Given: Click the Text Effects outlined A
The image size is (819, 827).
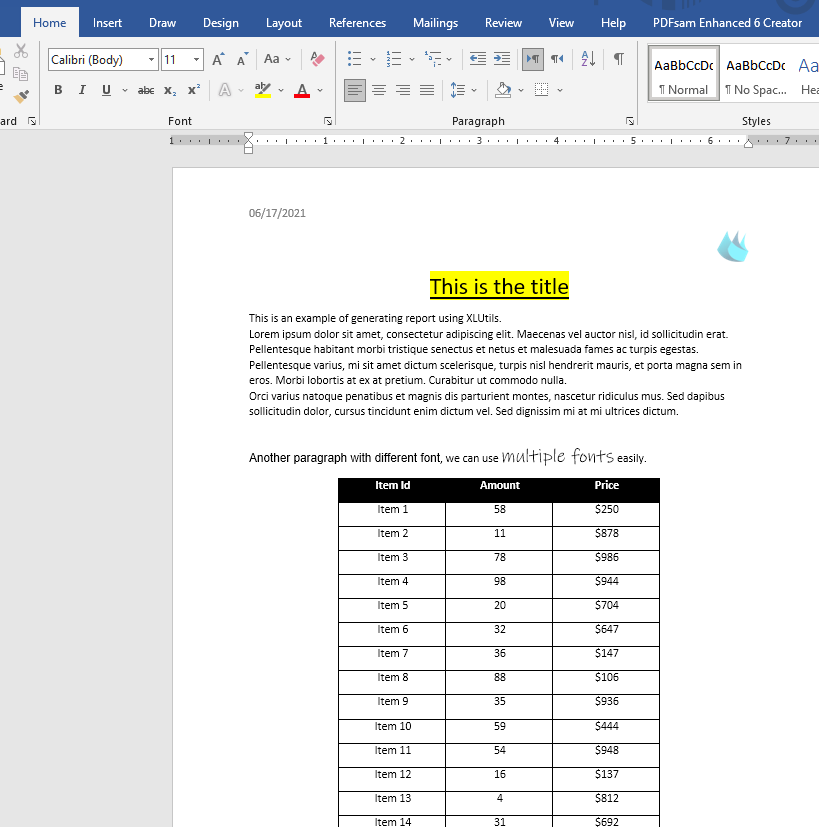Looking at the screenshot, I should [x=225, y=90].
